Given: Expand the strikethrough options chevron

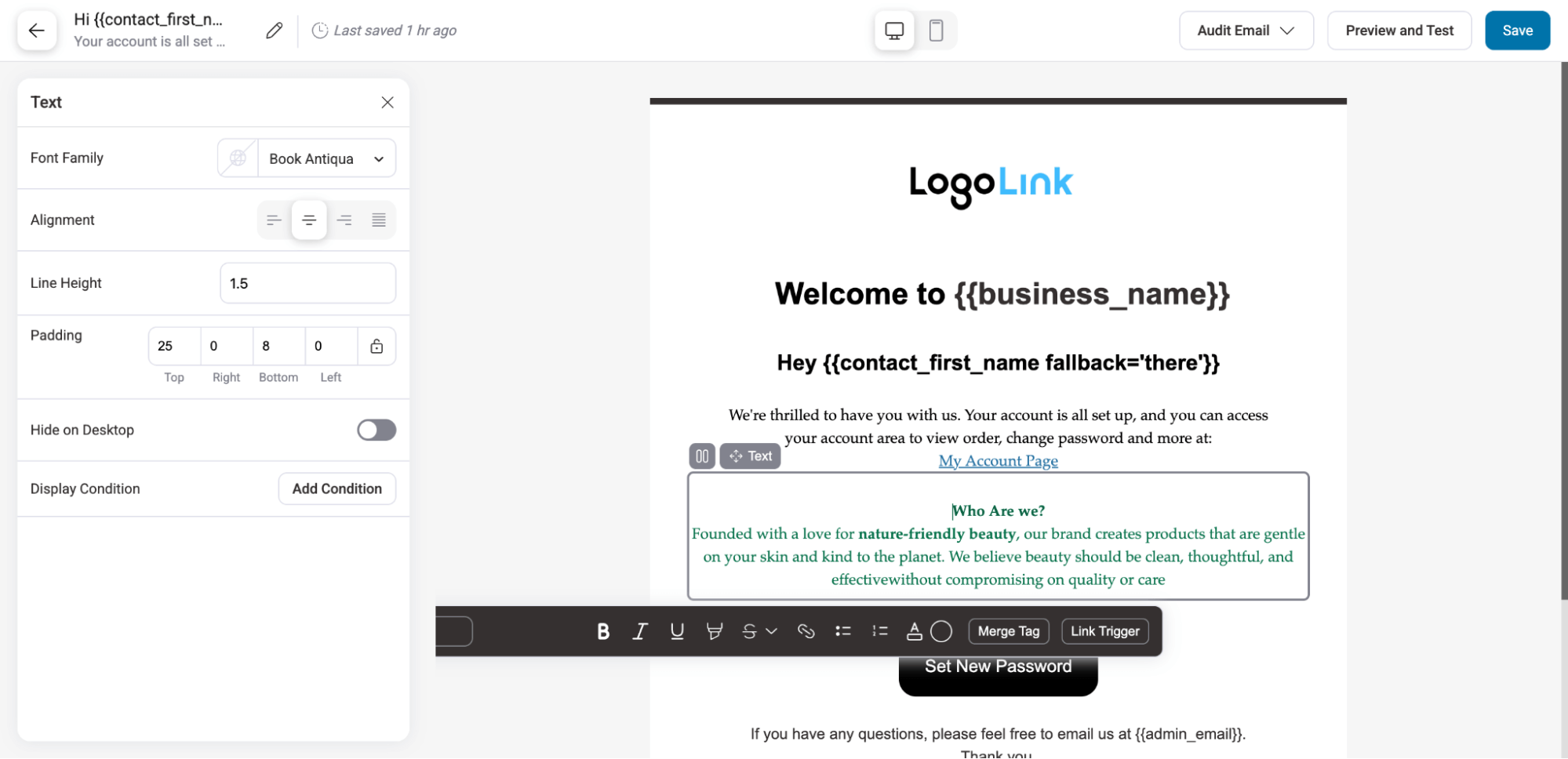Looking at the screenshot, I should coord(772,631).
